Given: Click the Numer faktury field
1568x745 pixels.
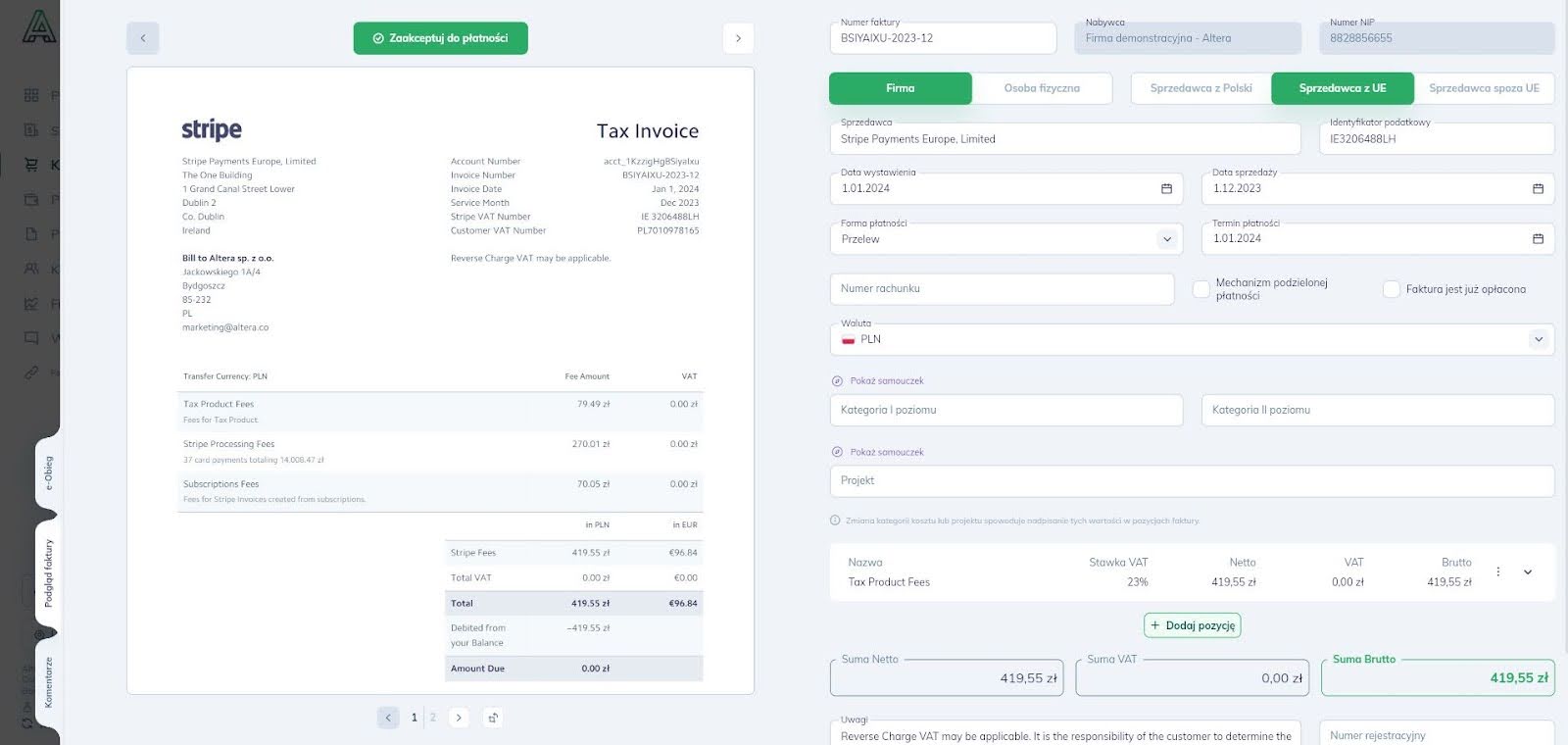Looking at the screenshot, I should click(x=943, y=38).
